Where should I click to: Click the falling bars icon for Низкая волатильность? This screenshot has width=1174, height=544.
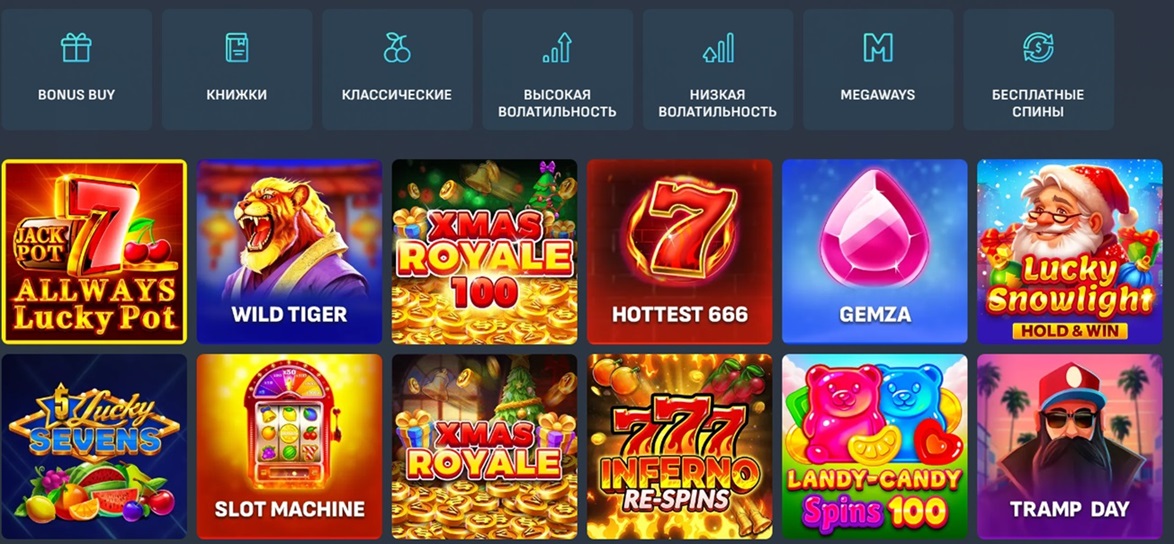718,48
